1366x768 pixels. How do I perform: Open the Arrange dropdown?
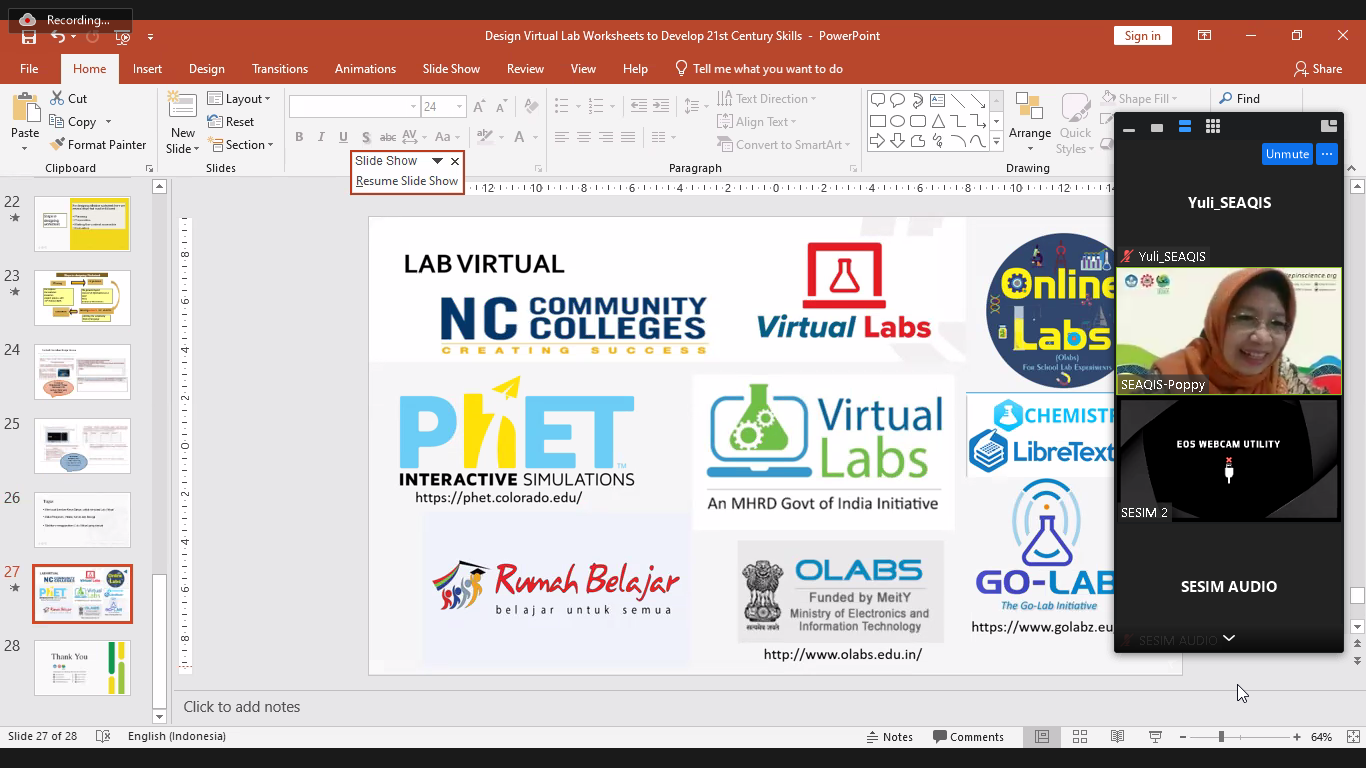tap(1029, 133)
